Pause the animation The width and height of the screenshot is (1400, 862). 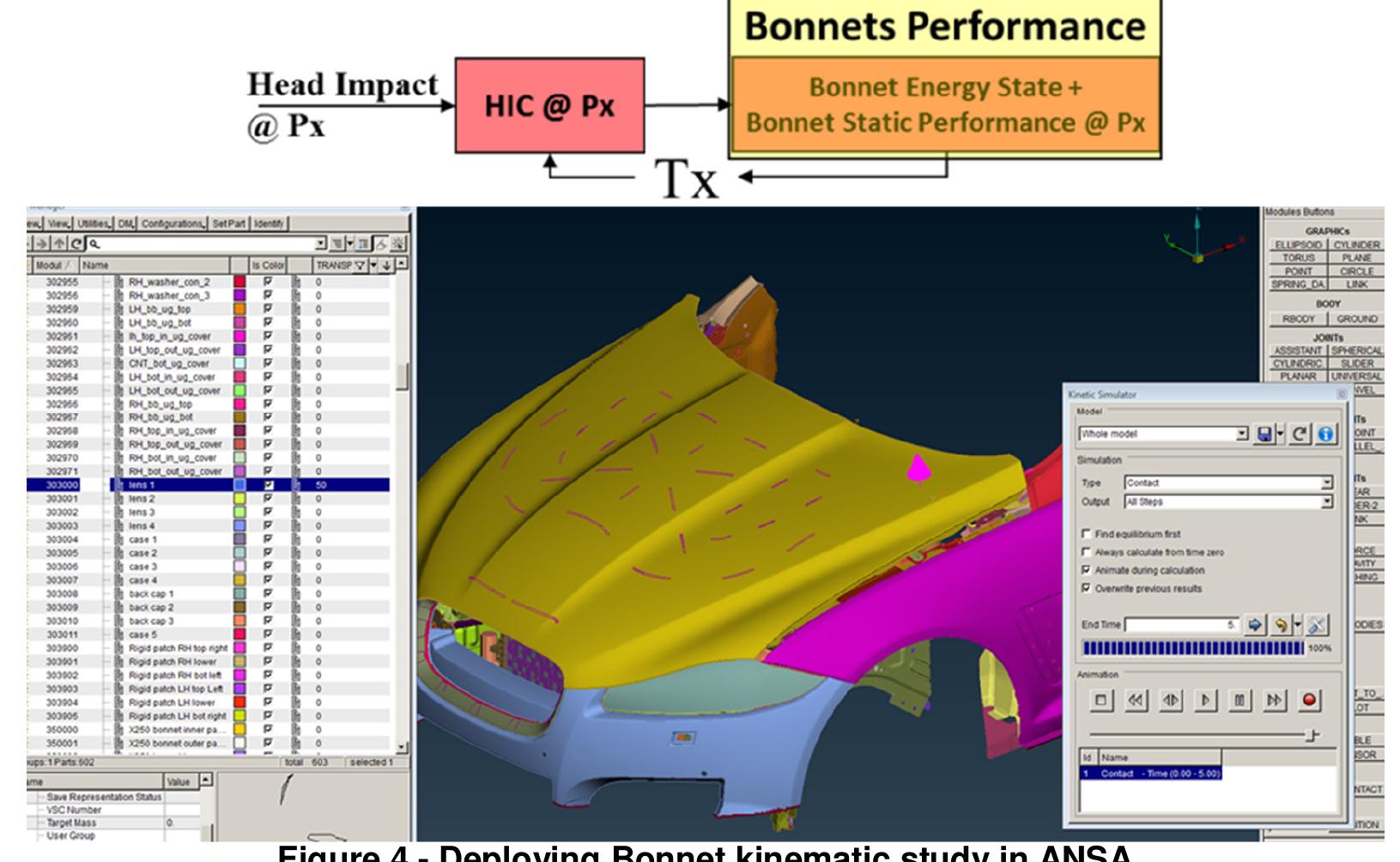(x=1239, y=701)
